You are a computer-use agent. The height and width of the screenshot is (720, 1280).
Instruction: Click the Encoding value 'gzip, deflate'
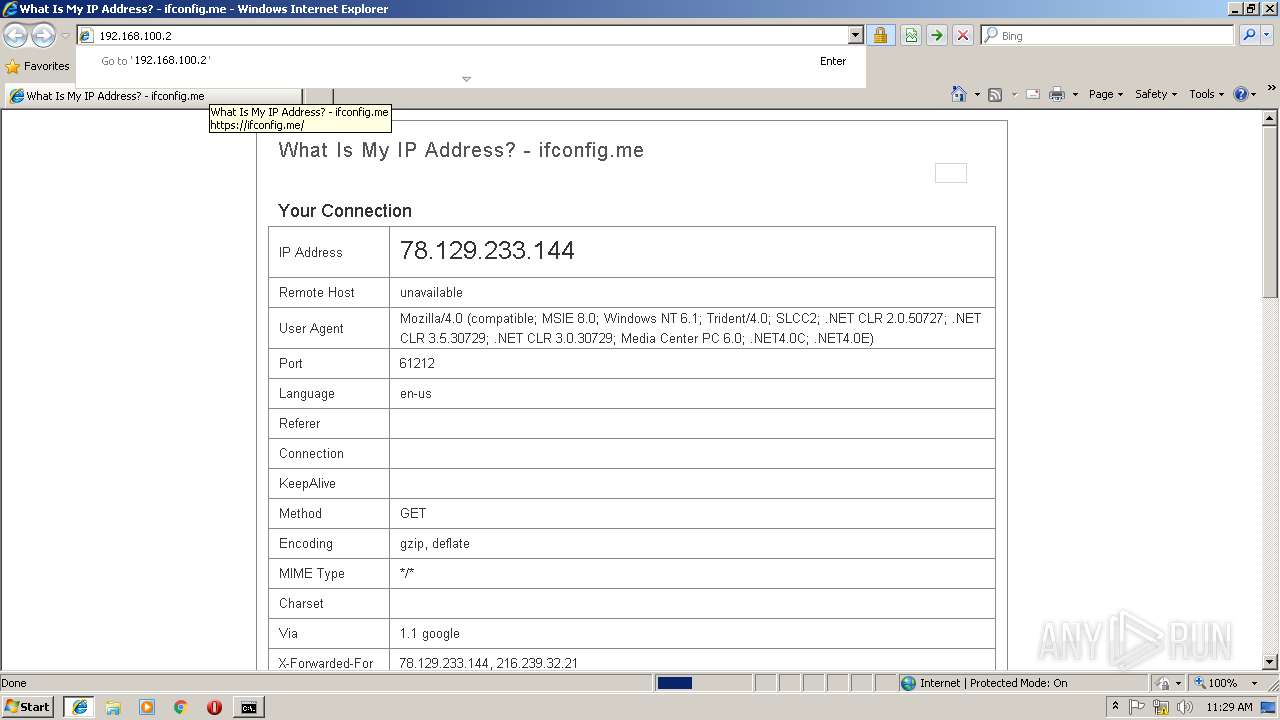[x=435, y=543]
